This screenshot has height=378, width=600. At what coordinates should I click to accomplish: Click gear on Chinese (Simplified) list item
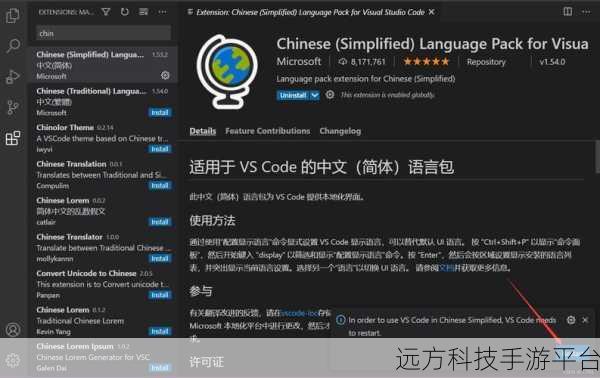tap(165, 75)
